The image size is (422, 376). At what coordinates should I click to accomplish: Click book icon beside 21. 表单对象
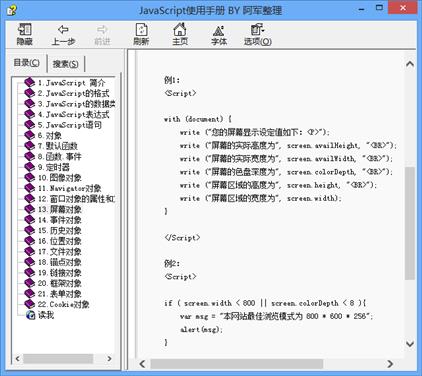(x=30, y=294)
